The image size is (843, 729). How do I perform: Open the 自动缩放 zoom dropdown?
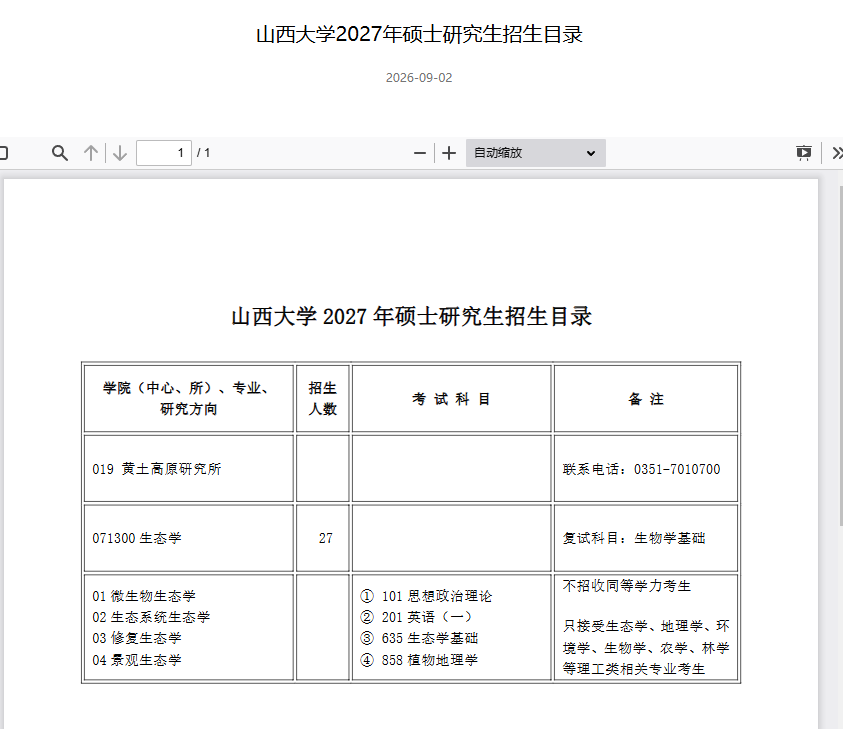coord(535,153)
